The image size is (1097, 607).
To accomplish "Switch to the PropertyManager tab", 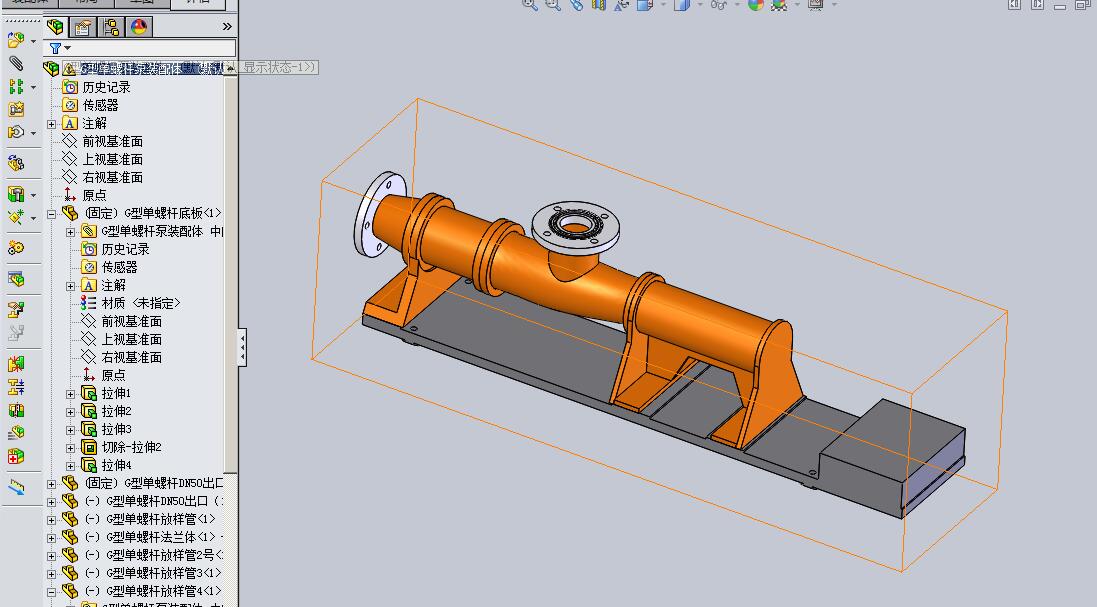I will click(x=83, y=27).
